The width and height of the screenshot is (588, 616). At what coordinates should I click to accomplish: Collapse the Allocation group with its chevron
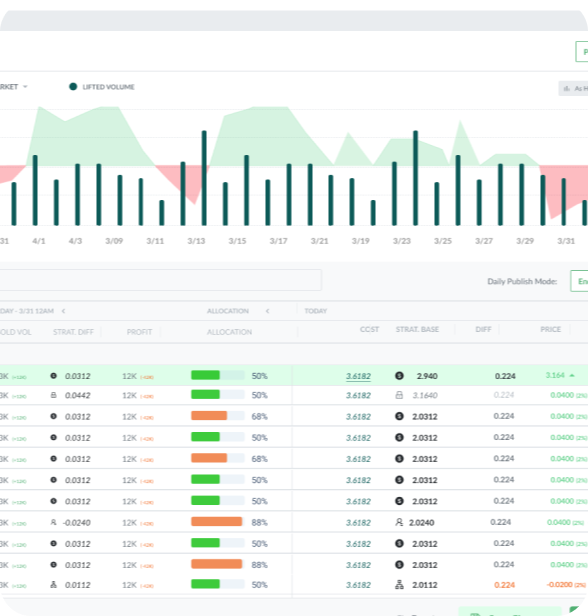point(267,311)
